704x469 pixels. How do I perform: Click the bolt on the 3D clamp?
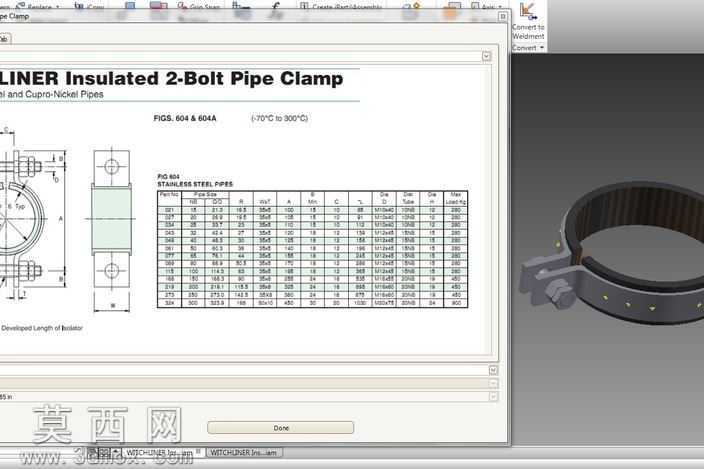(559, 292)
